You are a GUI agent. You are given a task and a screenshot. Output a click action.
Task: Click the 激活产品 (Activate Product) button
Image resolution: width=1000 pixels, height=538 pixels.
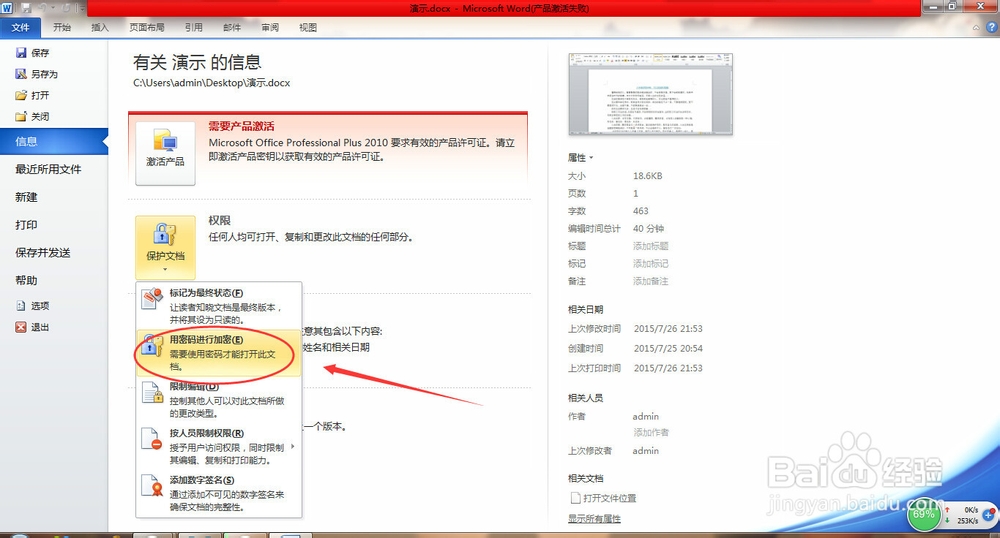[165, 153]
